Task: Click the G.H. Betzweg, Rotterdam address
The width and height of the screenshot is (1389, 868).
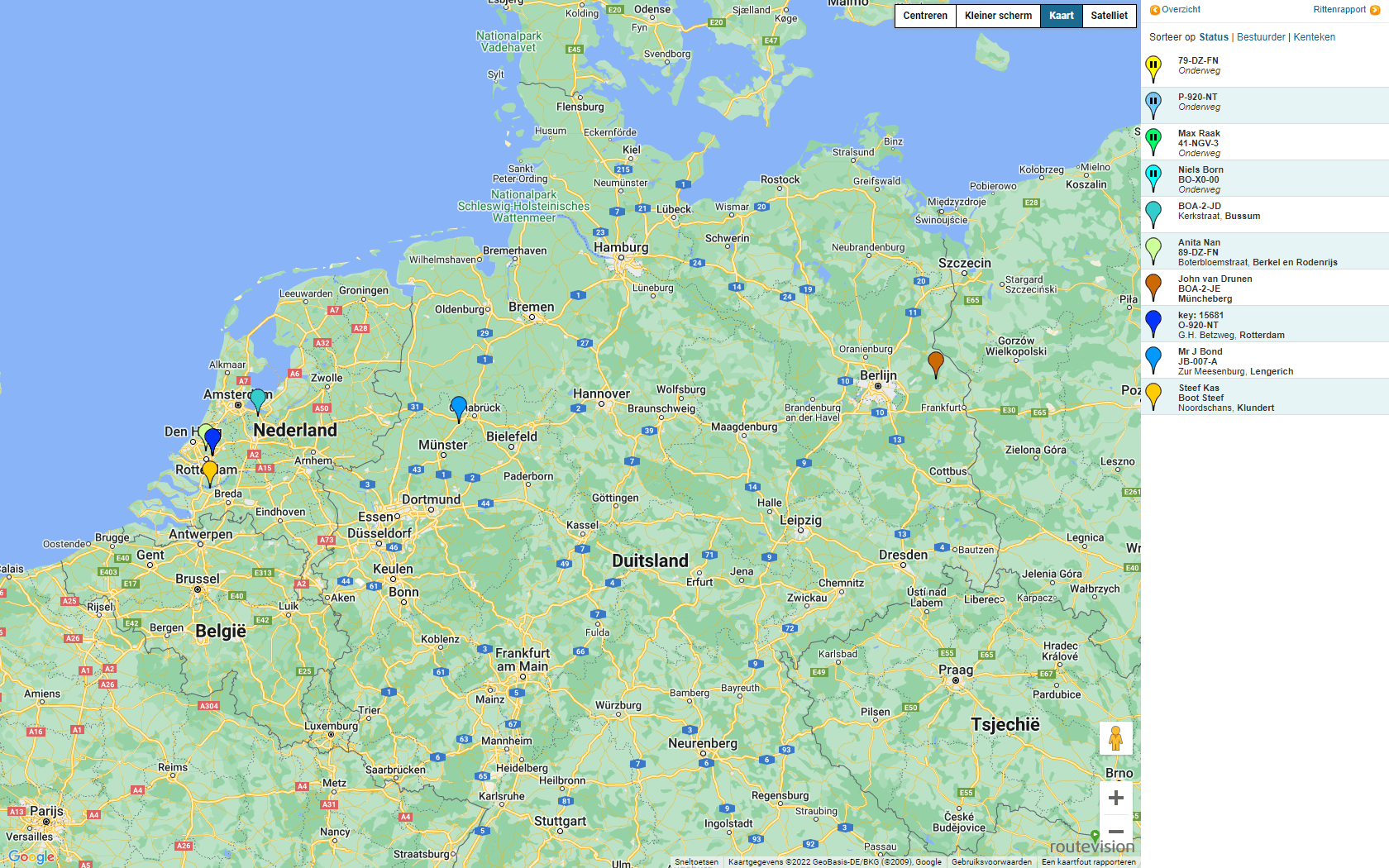Action: 1231,336
